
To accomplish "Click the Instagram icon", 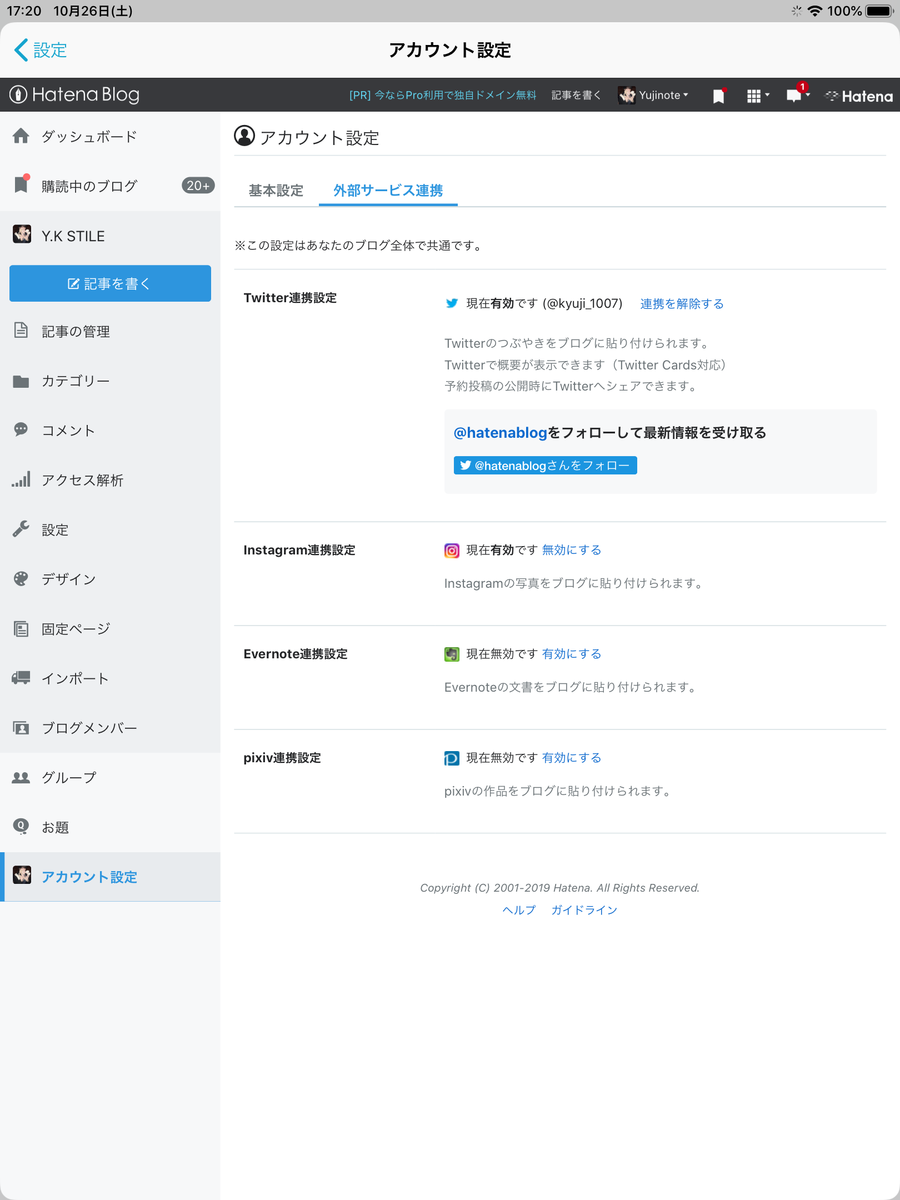I will tap(452, 550).
